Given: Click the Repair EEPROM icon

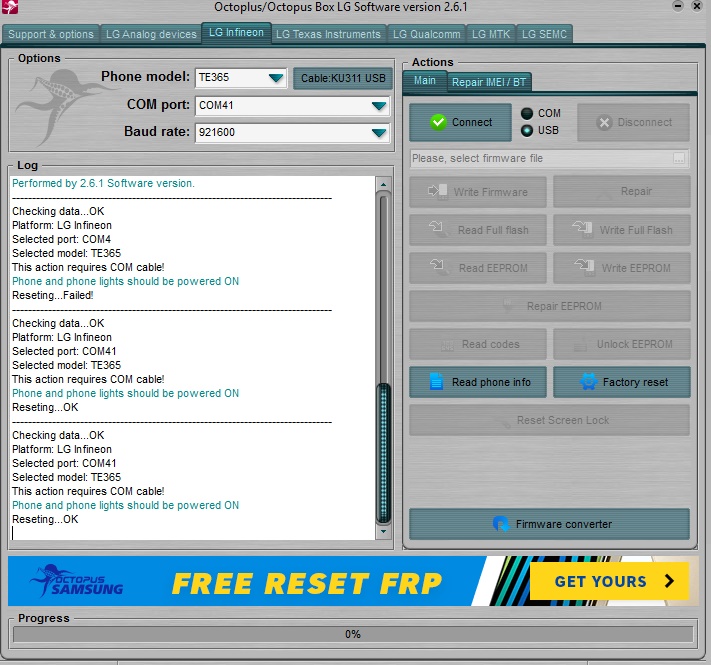Looking at the screenshot, I should click(508, 306).
